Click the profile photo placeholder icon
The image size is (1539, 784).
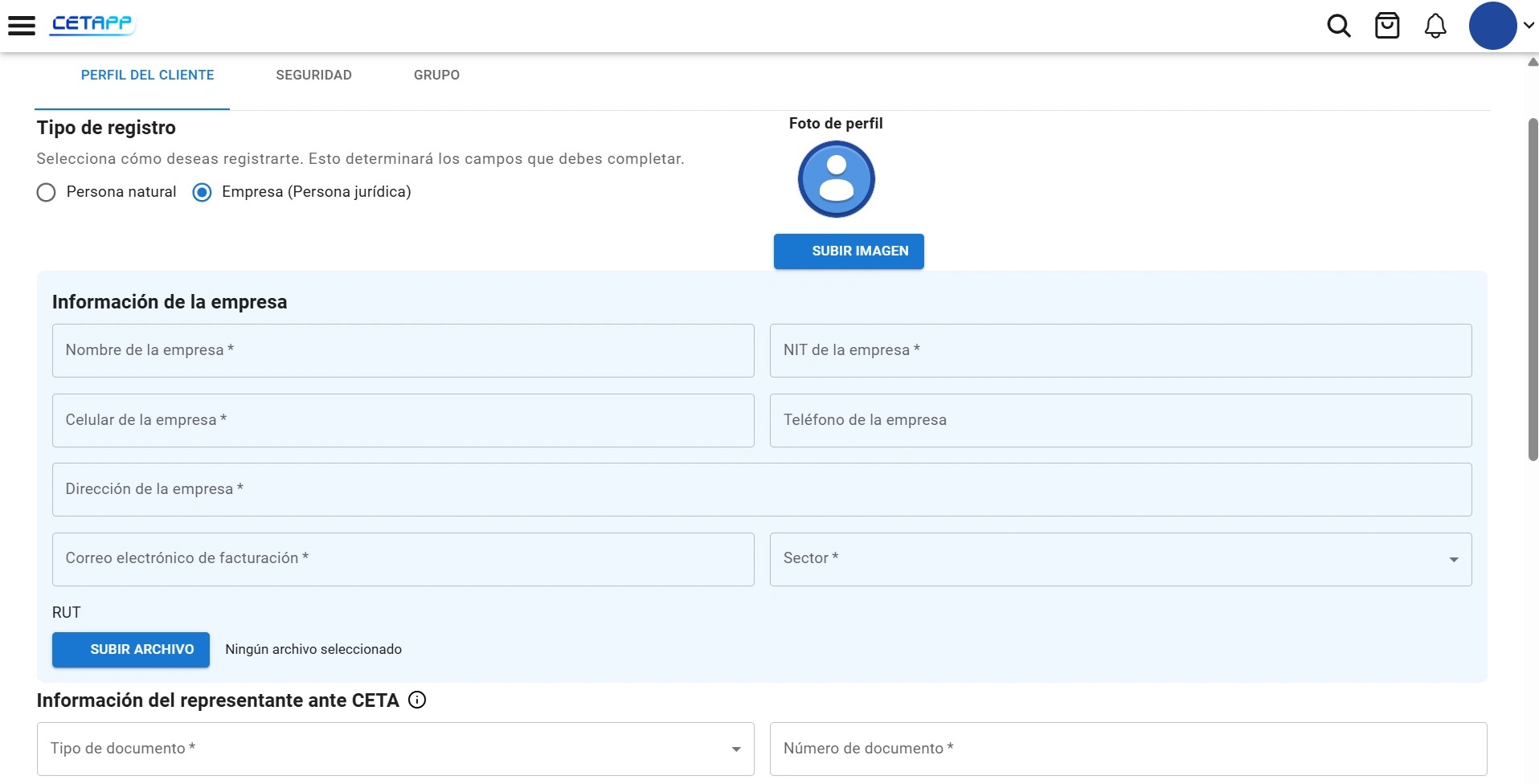coord(836,179)
